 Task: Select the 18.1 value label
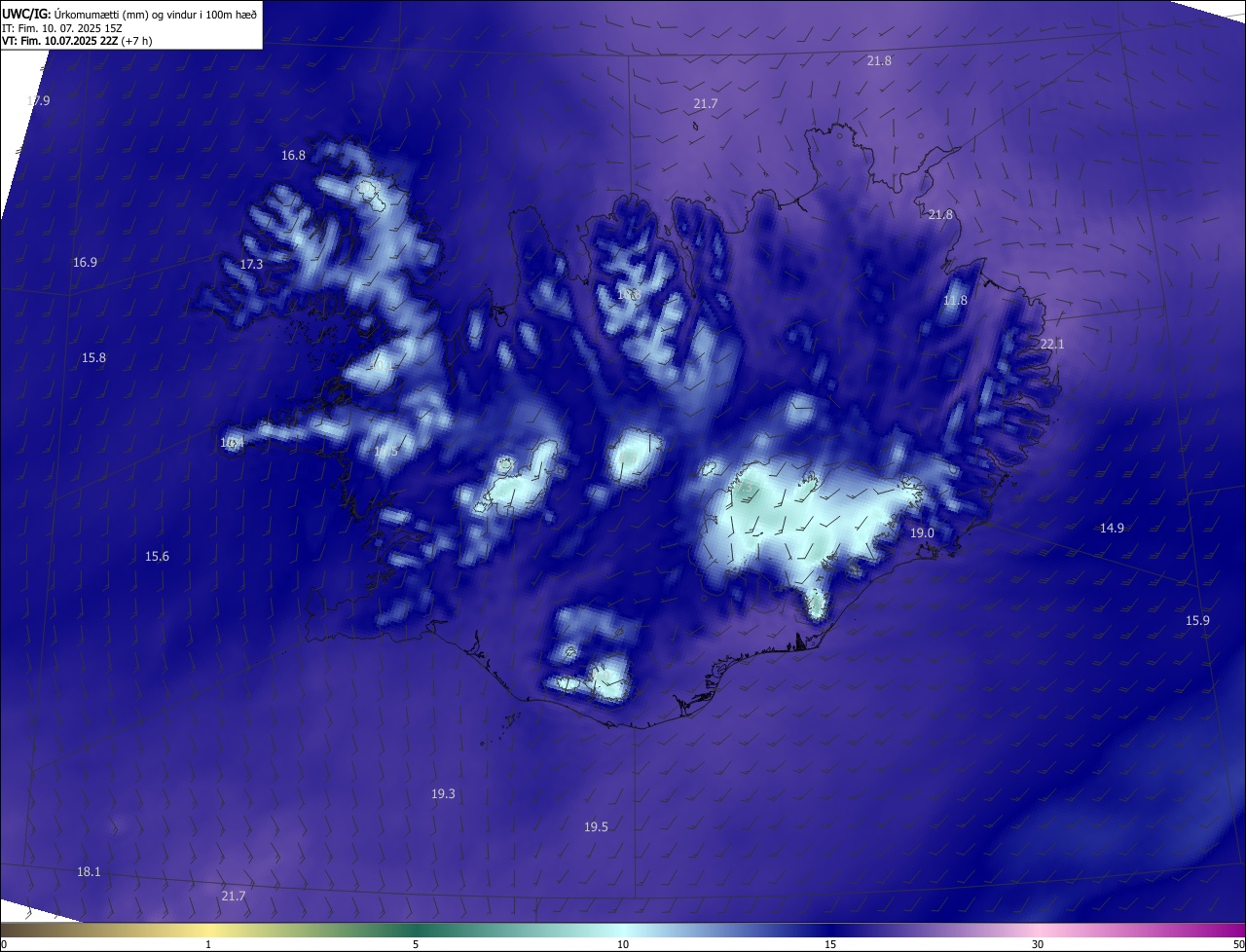pyautogui.click(x=89, y=871)
